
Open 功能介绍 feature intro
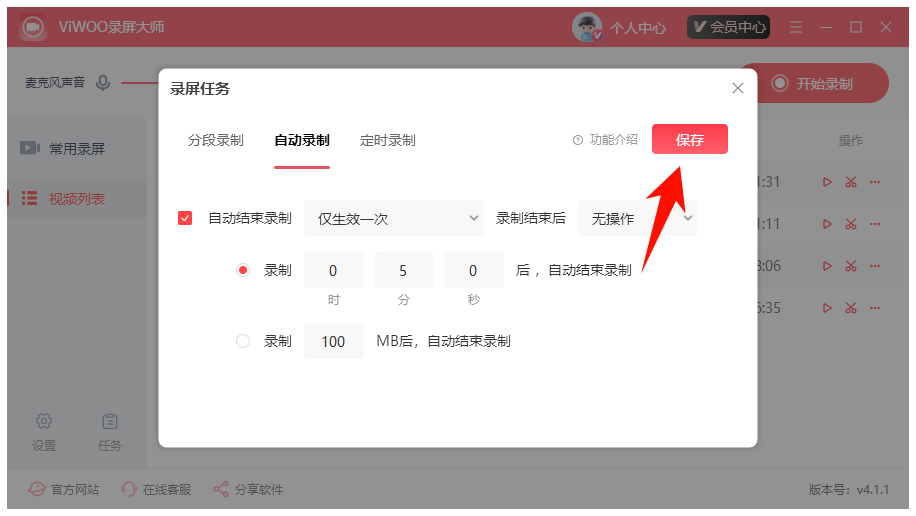point(605,140)
